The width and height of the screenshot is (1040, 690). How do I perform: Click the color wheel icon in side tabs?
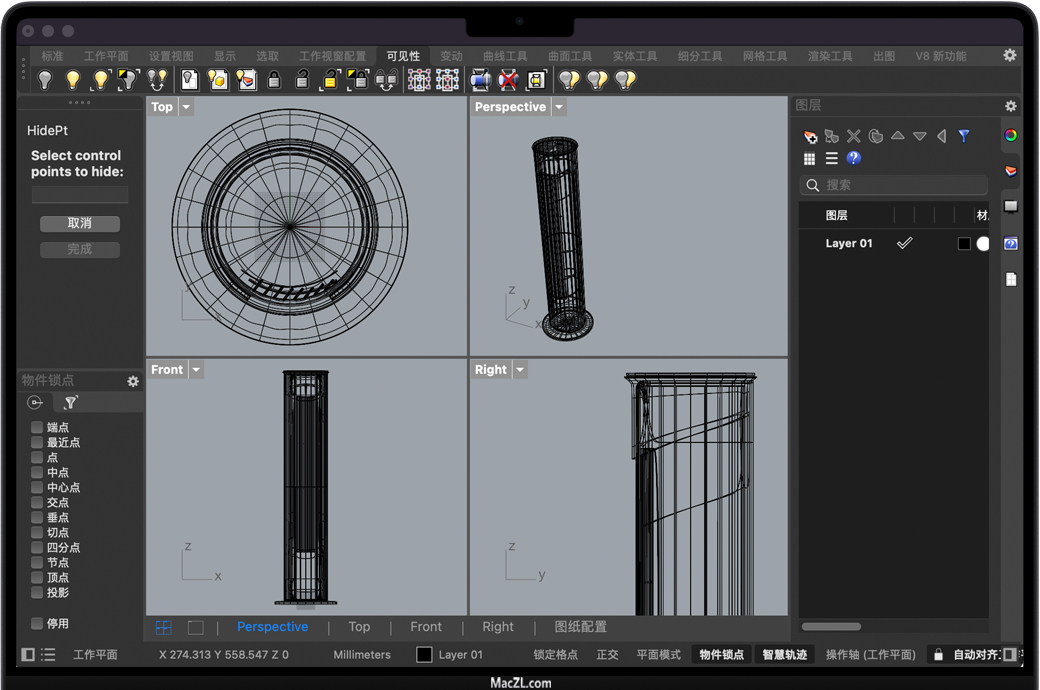[x=1011, y=136]
